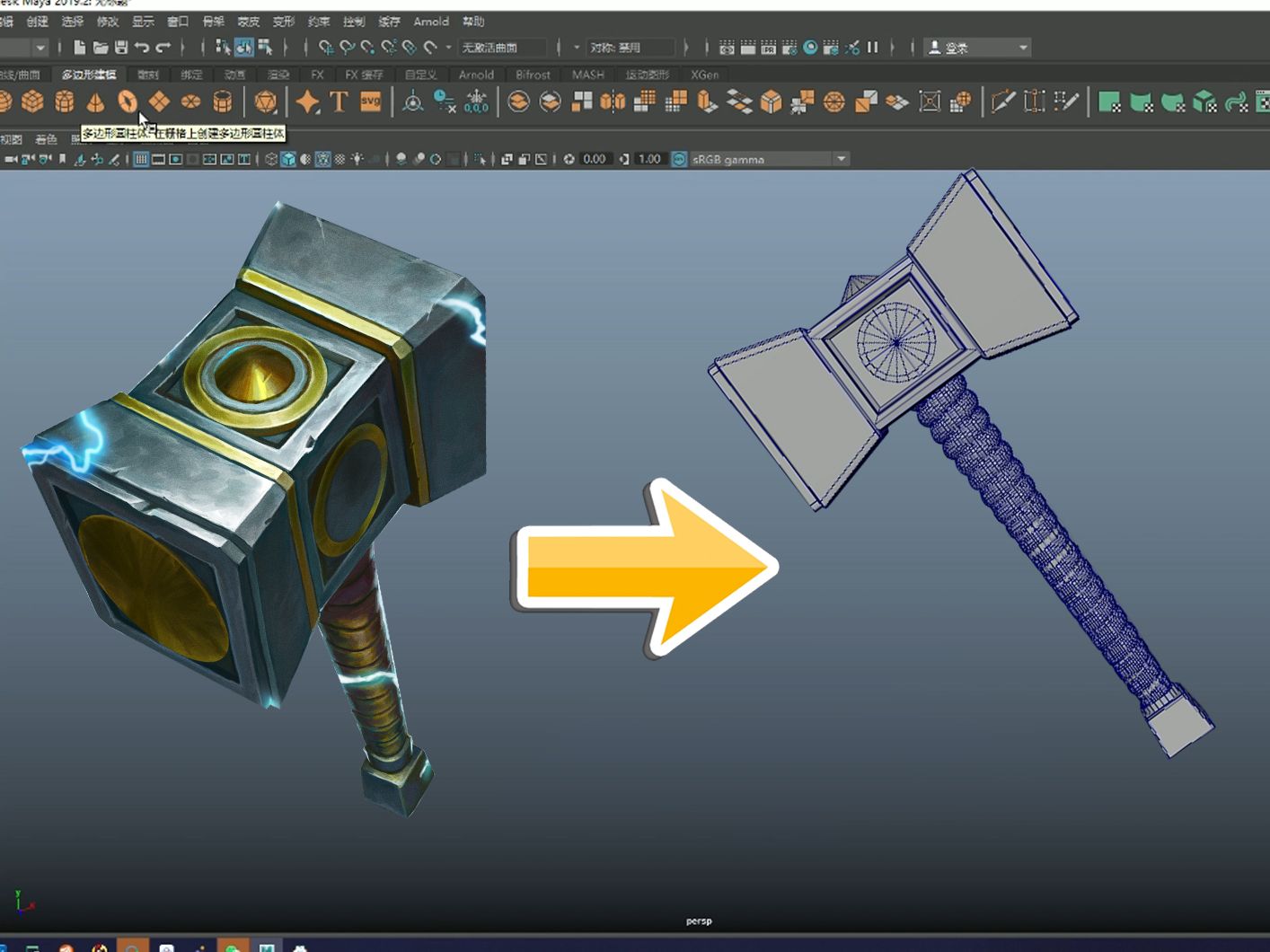The height and width of the screenshot is (952, 1270).
Task: Switch to the MASH shelf tab
Action: coord(588,75)
